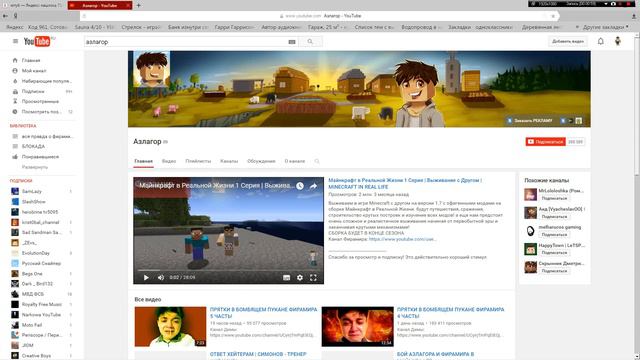The image size is (640, 360).
Task: Open the 4 ЧАСТЬ fiery video thumbnail
Action: (x=358, y=327)
